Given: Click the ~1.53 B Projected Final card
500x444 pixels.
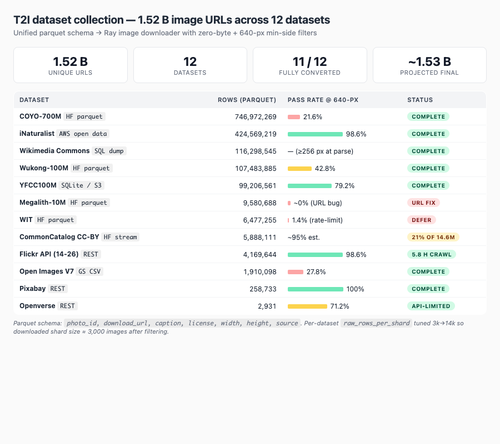Looking at the screenshot, I should 429,65.
